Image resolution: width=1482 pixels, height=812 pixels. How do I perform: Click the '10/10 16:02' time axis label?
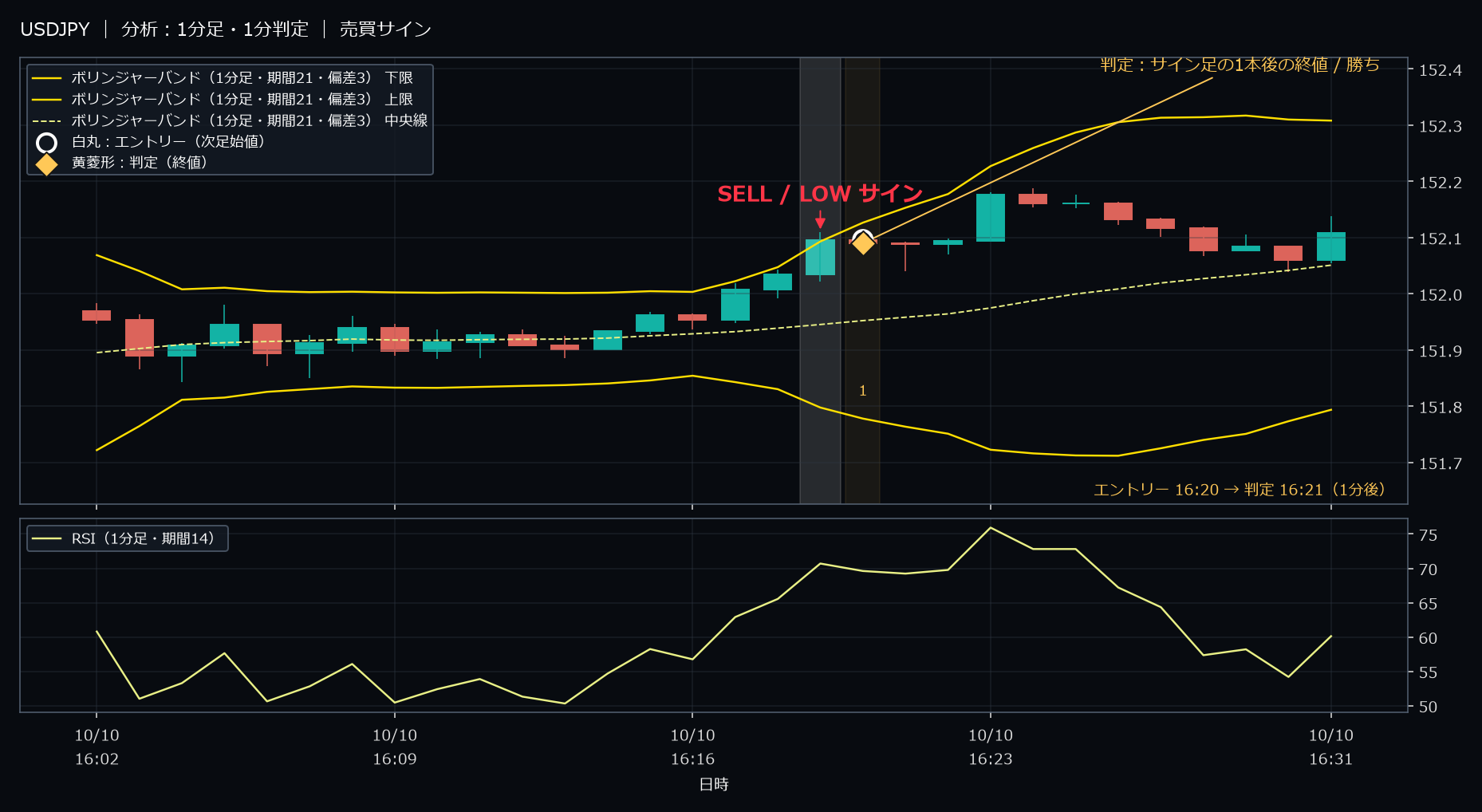click(97, 747)
